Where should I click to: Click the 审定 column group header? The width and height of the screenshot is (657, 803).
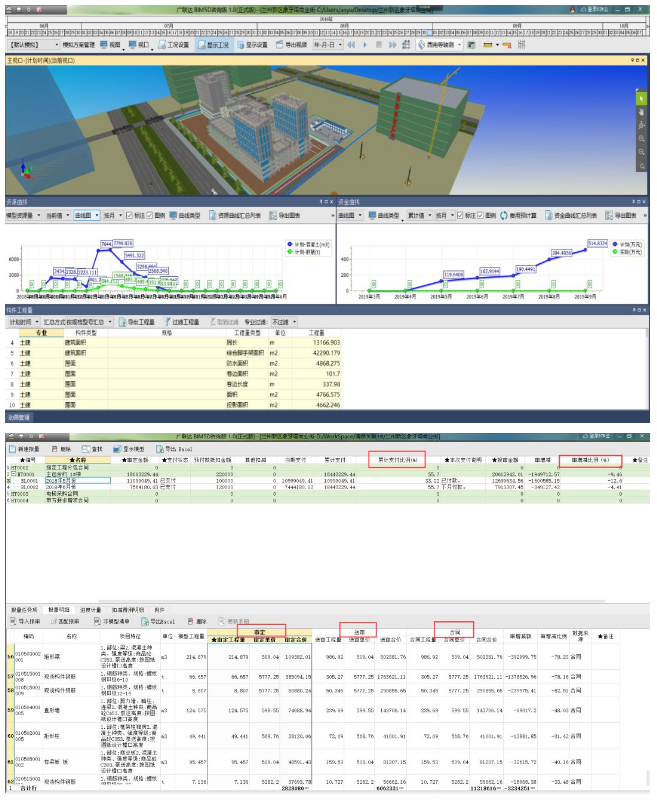tap(260, 632)
